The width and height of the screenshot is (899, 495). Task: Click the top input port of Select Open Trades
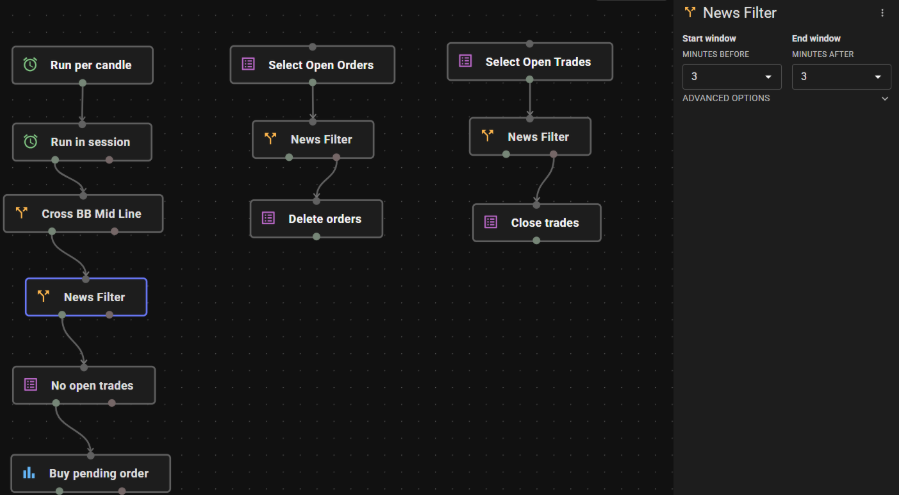530,44
